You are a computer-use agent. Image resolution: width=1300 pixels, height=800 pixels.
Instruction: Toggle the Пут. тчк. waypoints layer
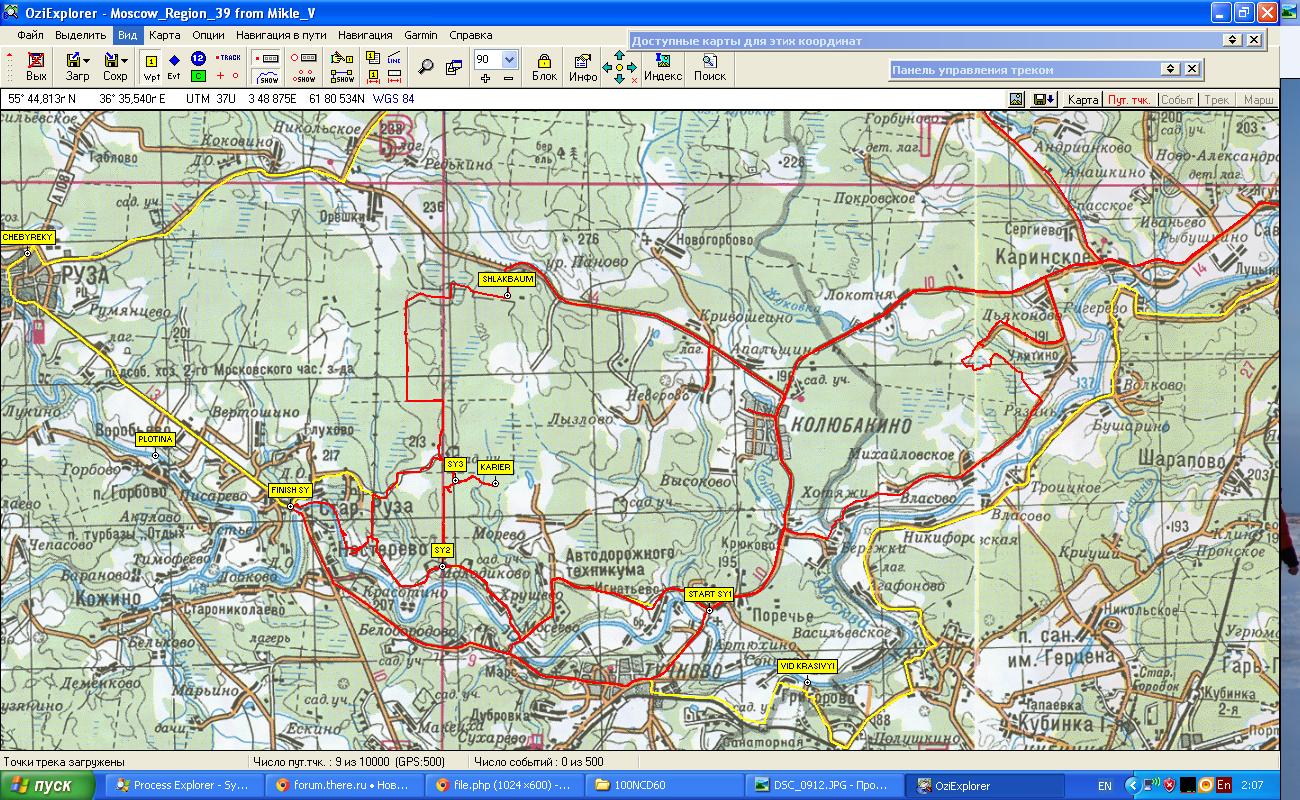coord(1130,100)
